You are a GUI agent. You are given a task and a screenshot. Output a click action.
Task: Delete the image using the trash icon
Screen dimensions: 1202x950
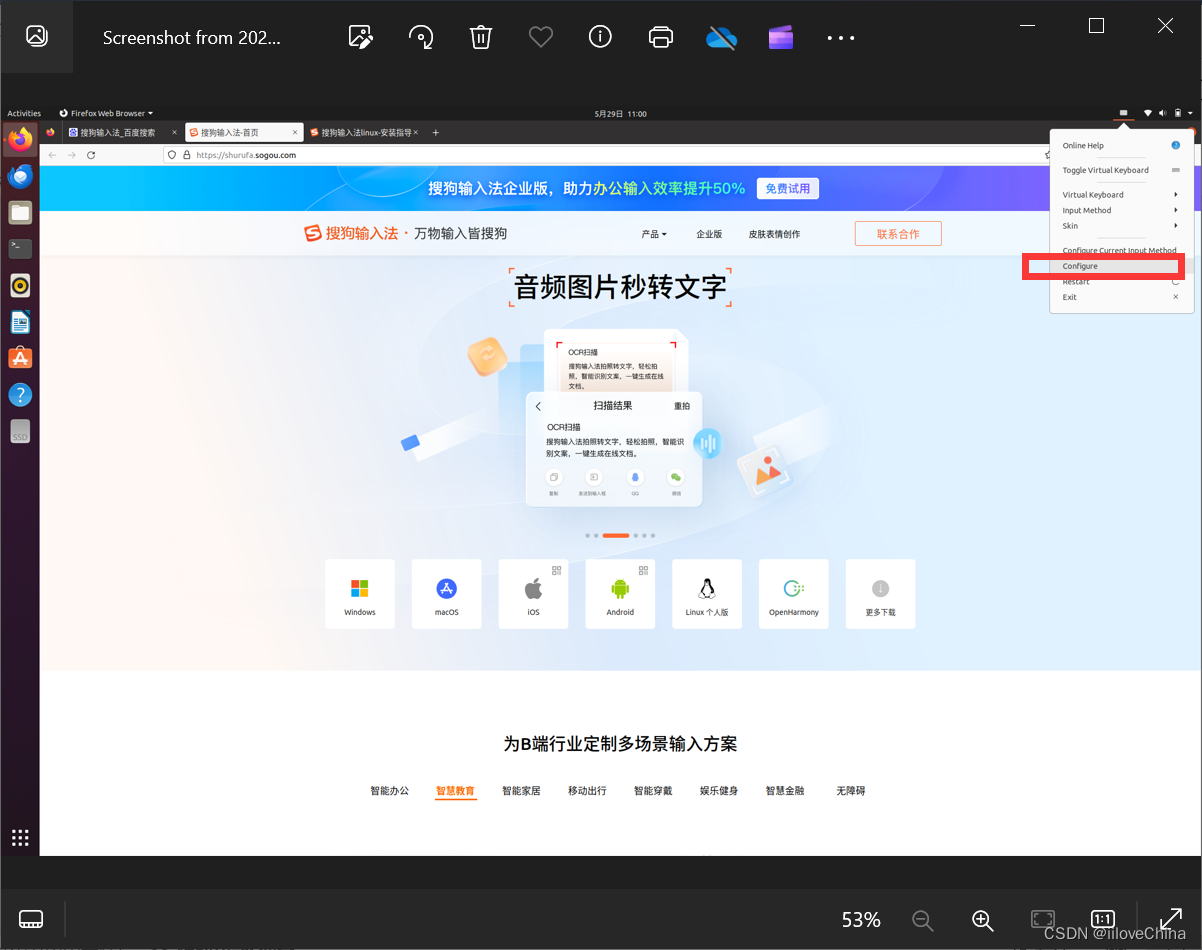(x=481, y=37)
